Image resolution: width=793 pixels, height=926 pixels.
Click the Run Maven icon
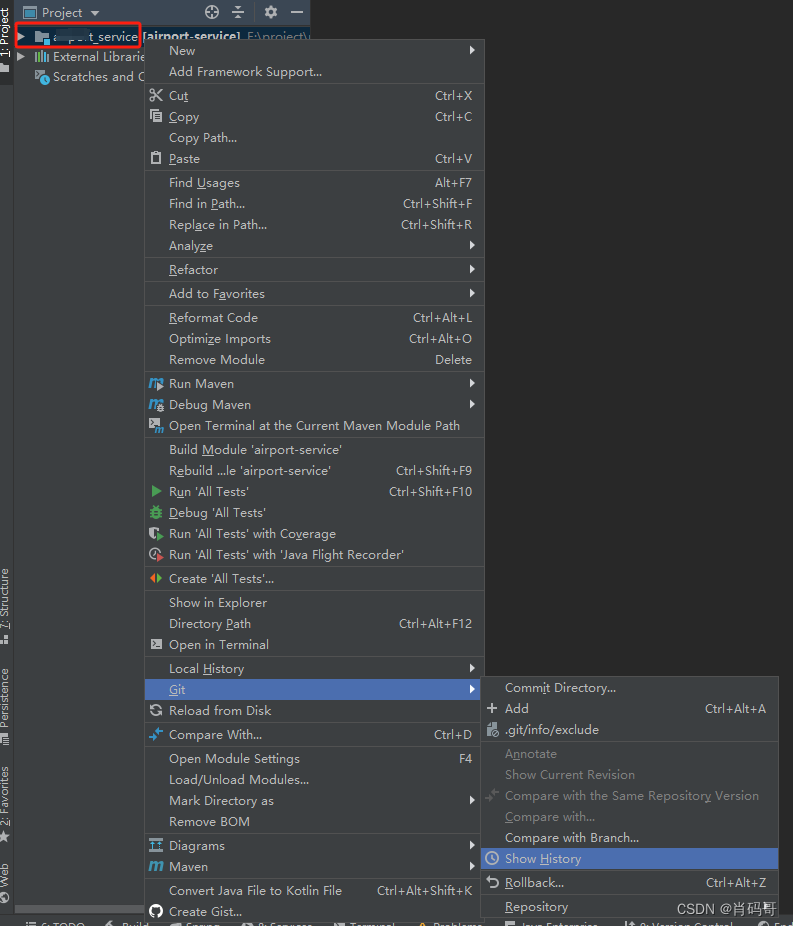point(156,384)
